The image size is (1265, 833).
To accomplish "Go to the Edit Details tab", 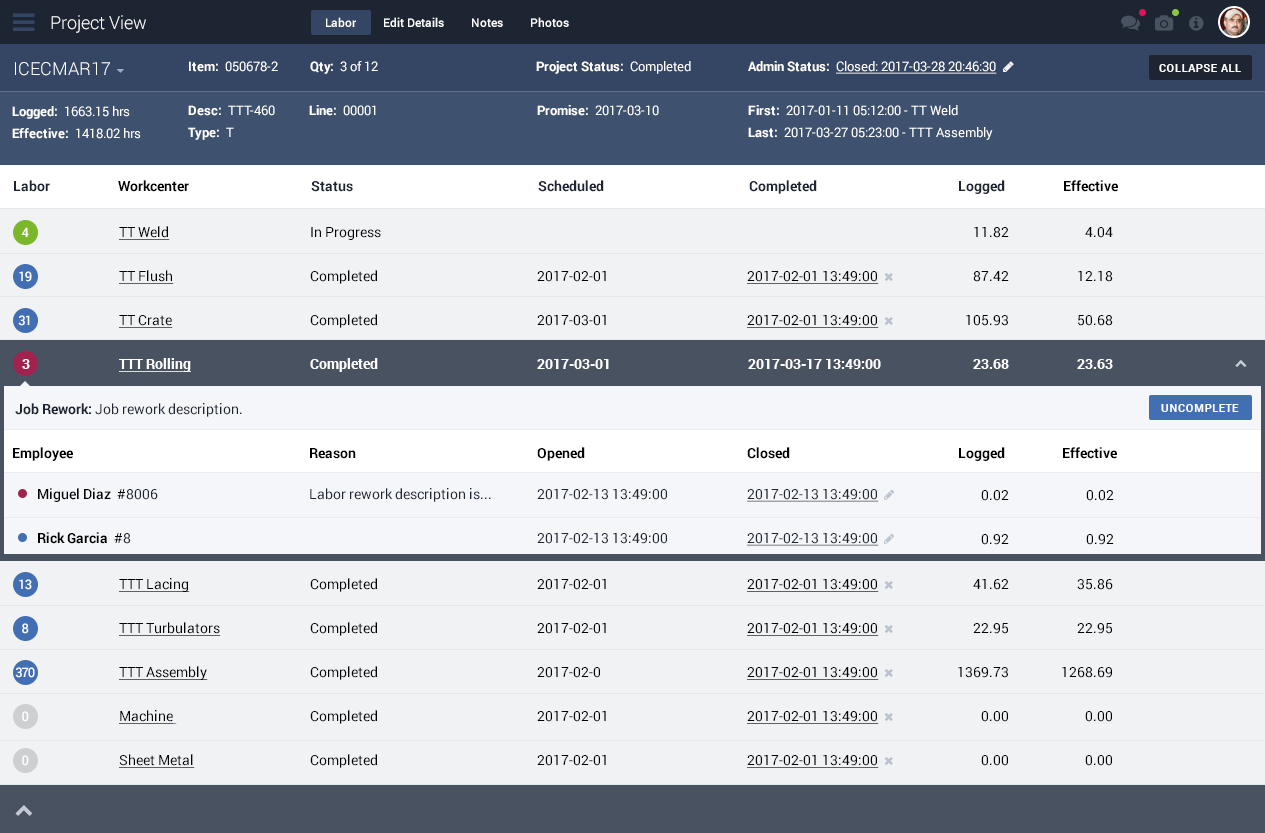I will click(413, 23).
